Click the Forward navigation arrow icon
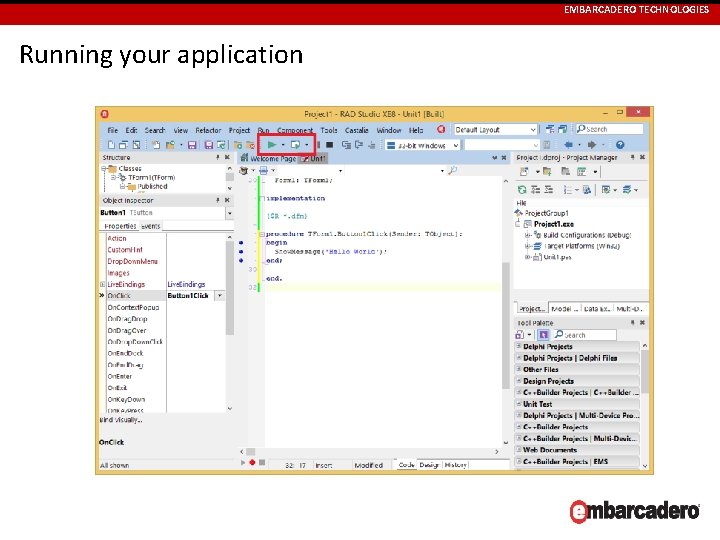 591,145
